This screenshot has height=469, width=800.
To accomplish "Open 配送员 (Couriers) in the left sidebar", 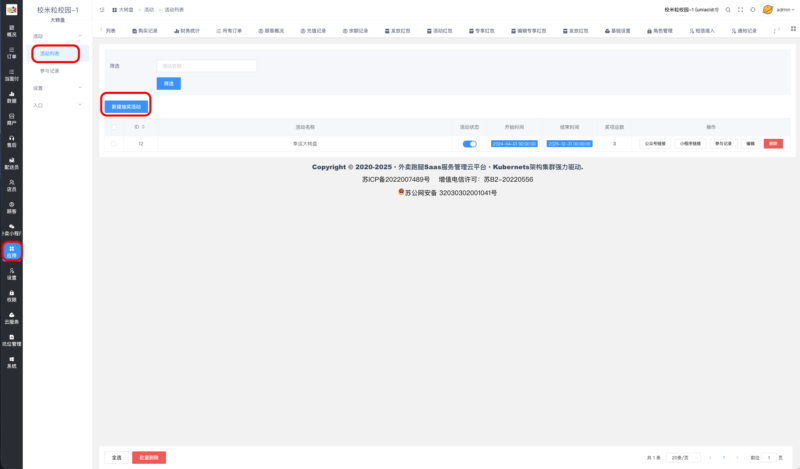I will pos(11,164).
